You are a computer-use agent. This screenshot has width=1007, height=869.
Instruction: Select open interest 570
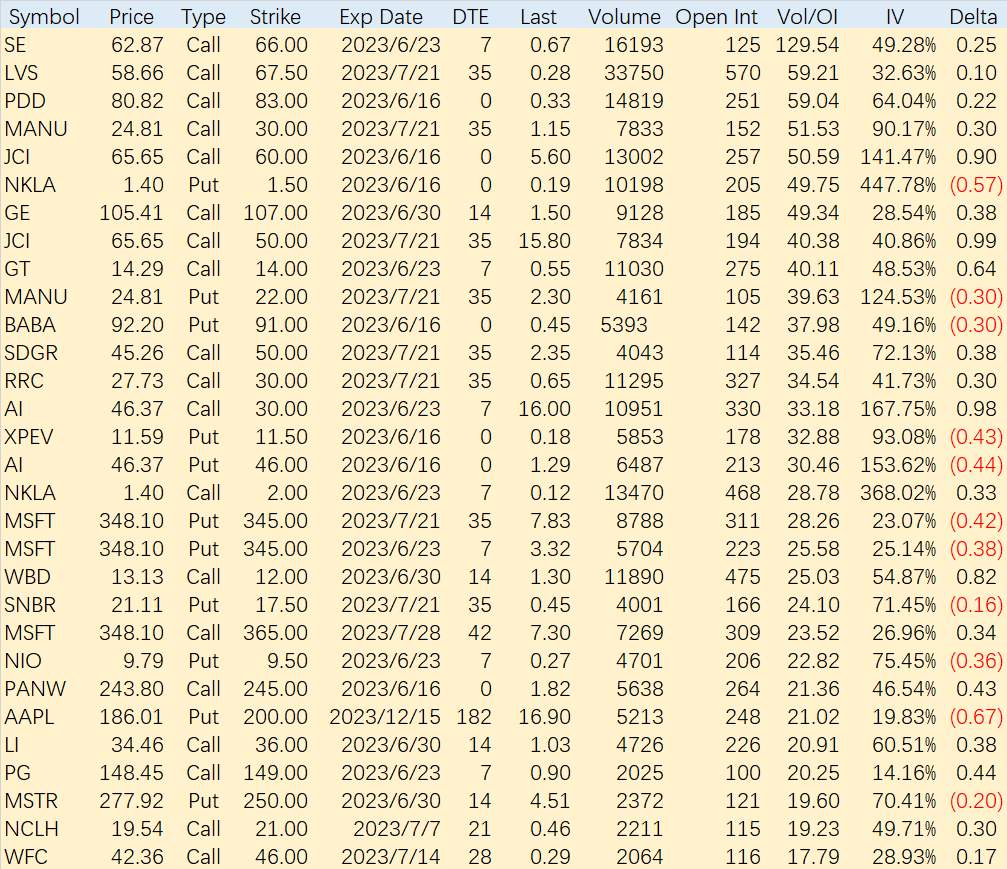click(x=743, y=73)
